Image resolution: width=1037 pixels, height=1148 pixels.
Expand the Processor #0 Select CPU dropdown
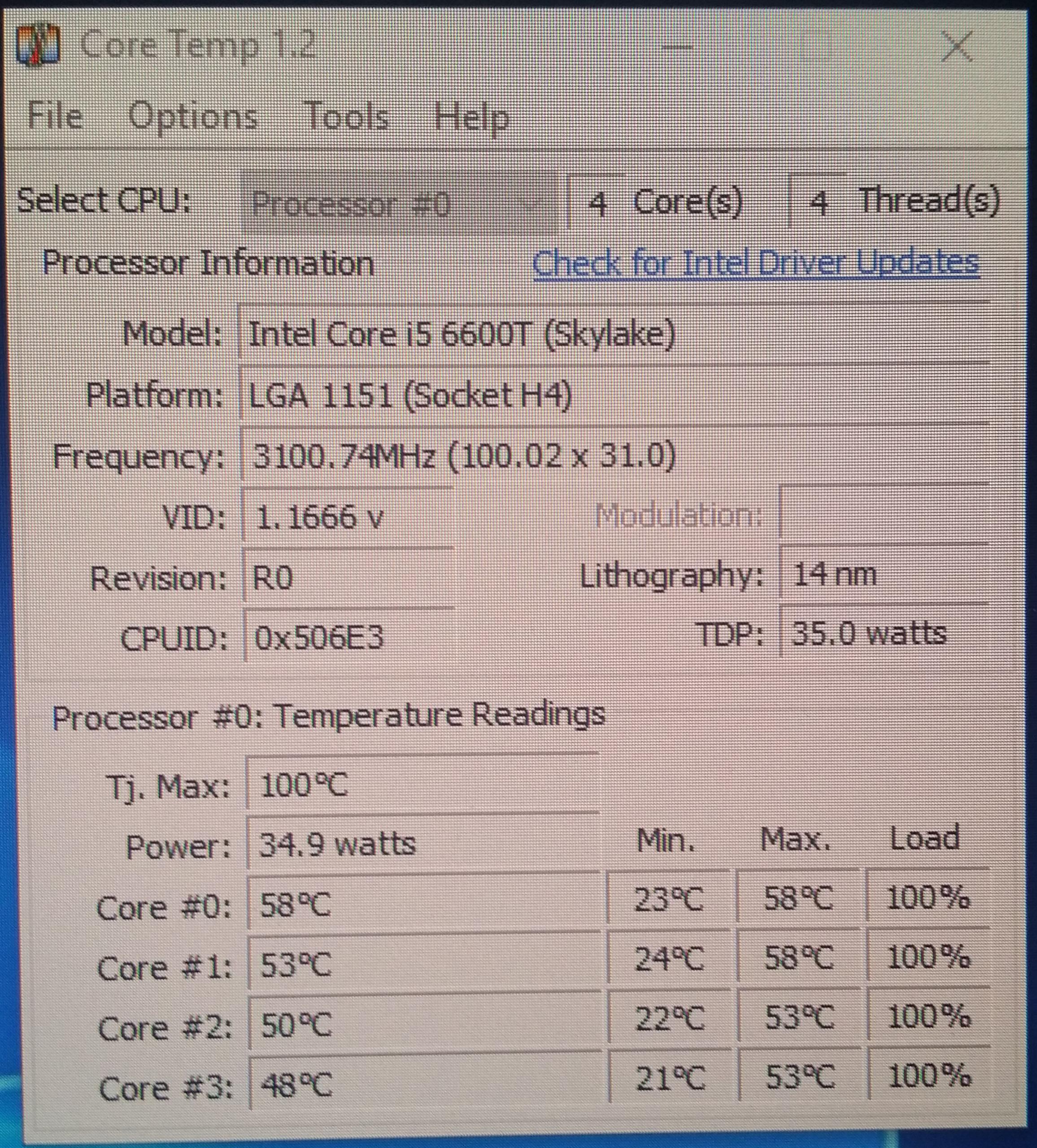click(x=399, y=203)
